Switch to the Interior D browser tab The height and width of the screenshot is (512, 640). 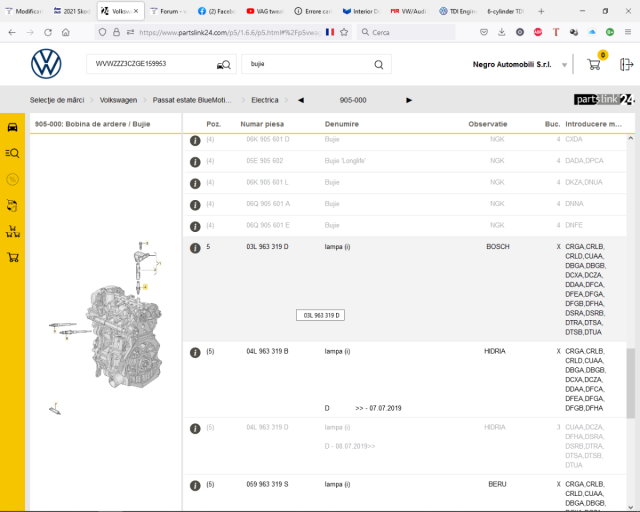pos(361,11)
